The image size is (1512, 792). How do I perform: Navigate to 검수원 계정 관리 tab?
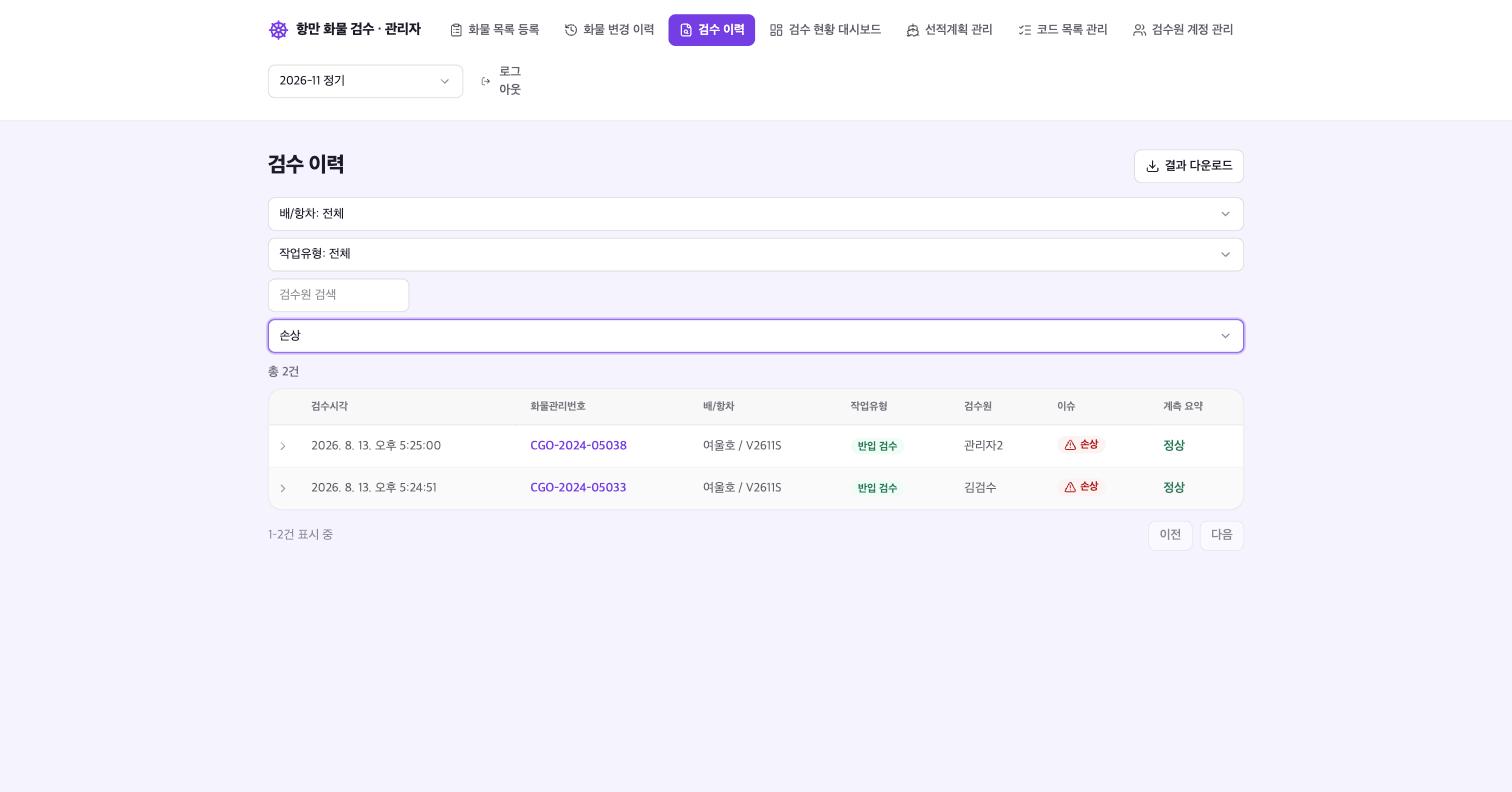click(x=1183, y=30)
